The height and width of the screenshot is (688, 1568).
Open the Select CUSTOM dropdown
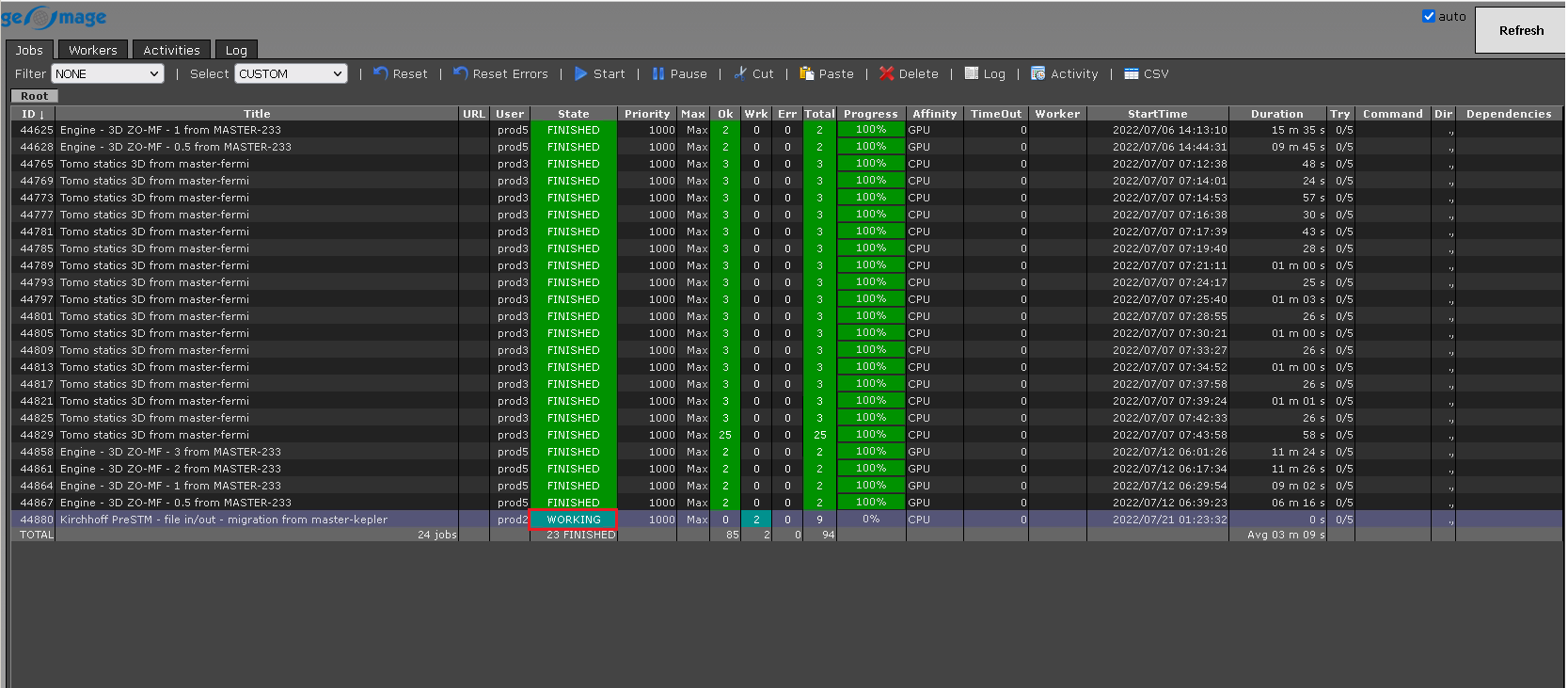[292, 73]
